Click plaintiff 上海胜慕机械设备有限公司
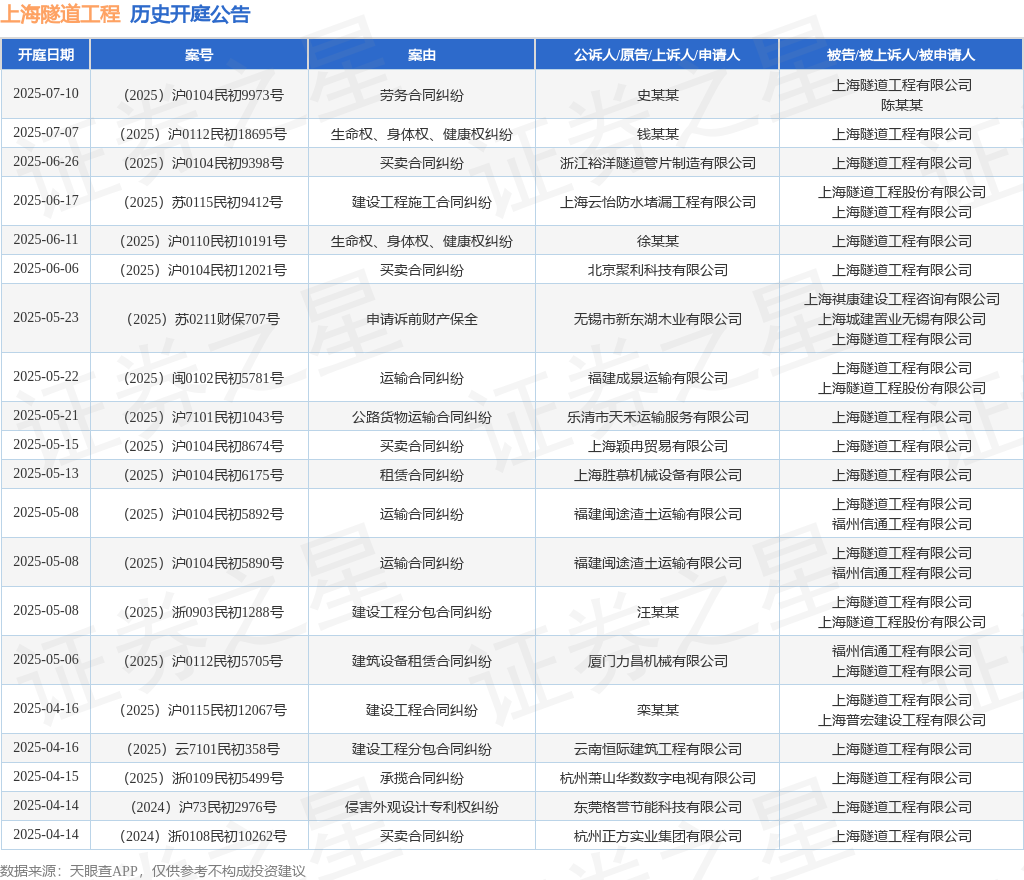Image resolution: width=1024 pixels, height=880 pixels. [x=658, y=475]
